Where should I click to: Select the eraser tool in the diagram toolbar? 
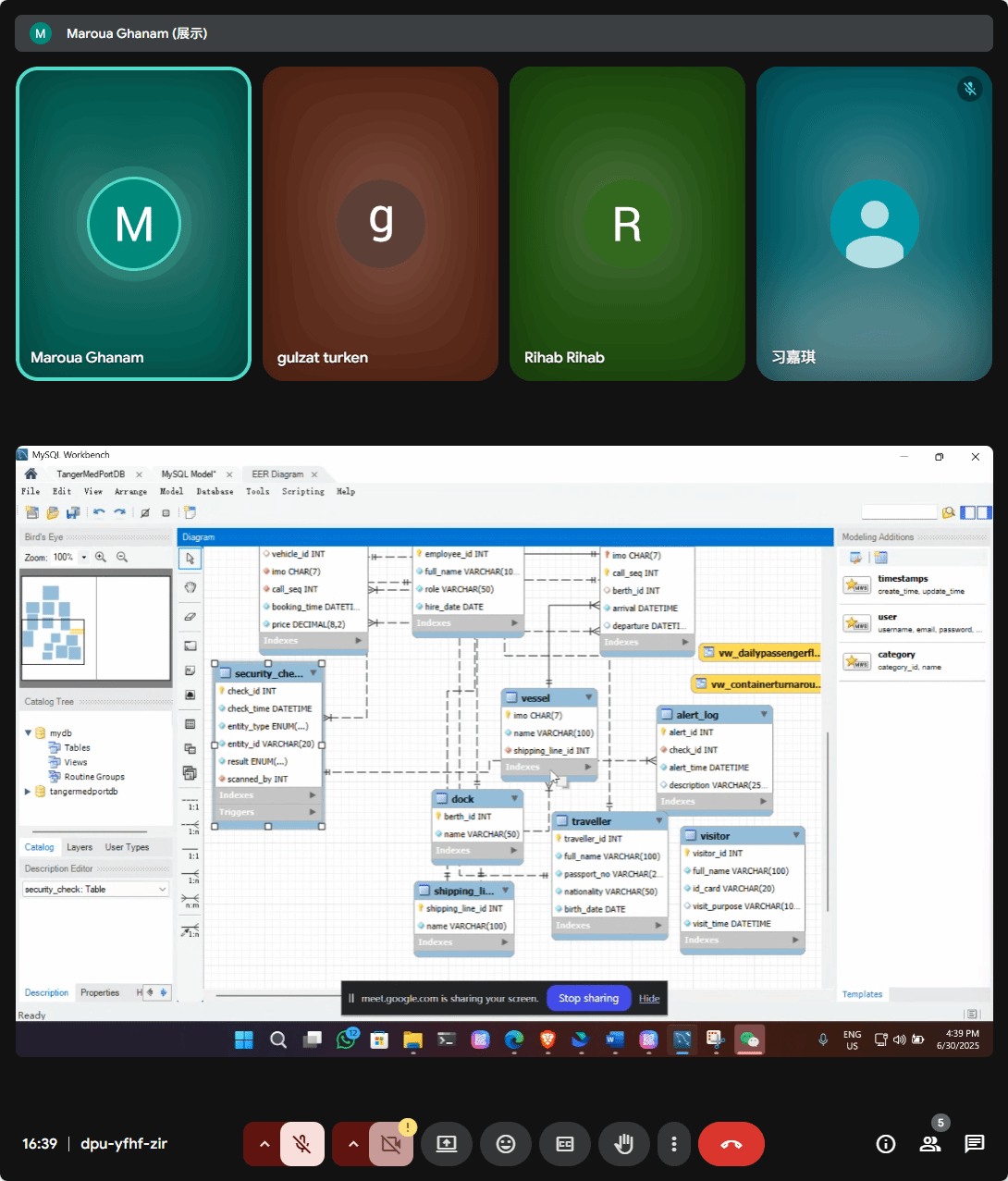click(190, 616)
